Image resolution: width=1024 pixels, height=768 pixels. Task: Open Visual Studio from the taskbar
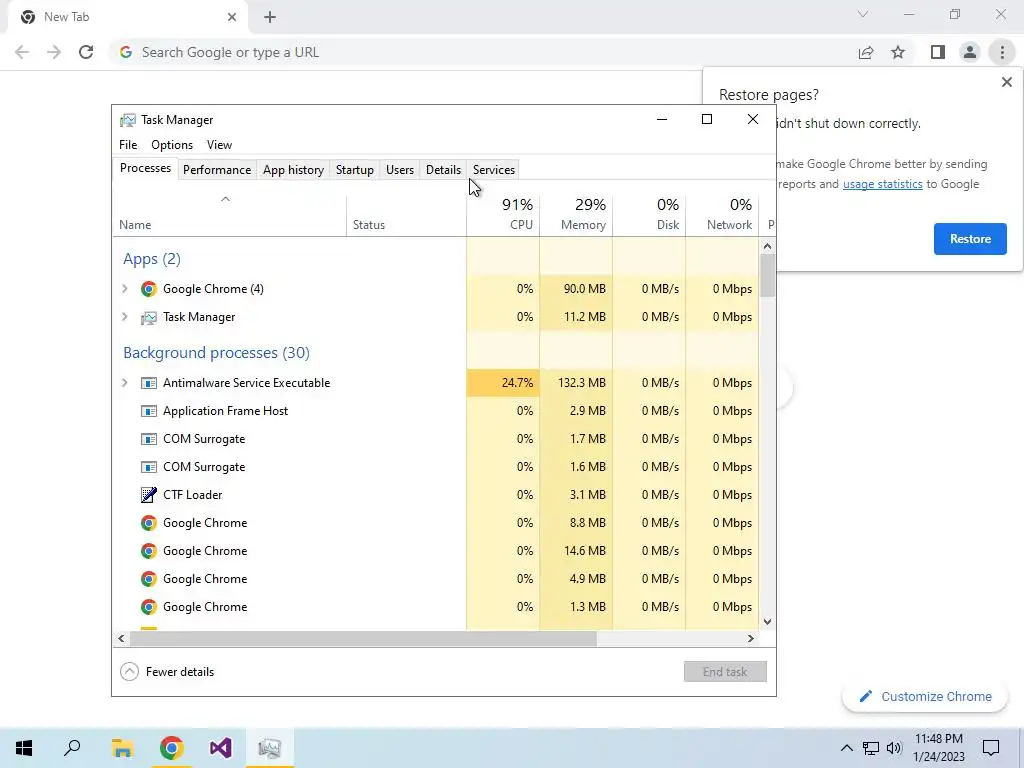221,748
